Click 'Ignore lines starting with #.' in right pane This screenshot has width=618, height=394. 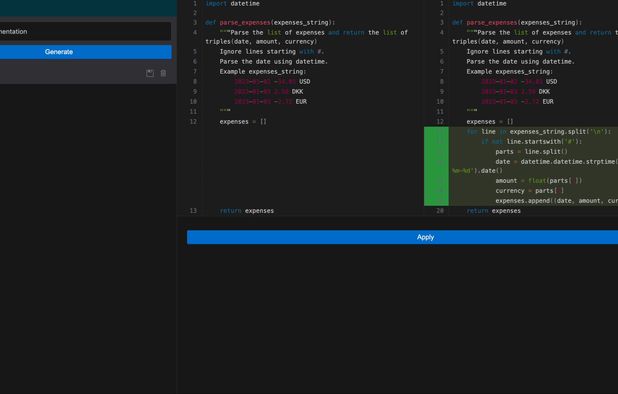[x=519, y=52]
